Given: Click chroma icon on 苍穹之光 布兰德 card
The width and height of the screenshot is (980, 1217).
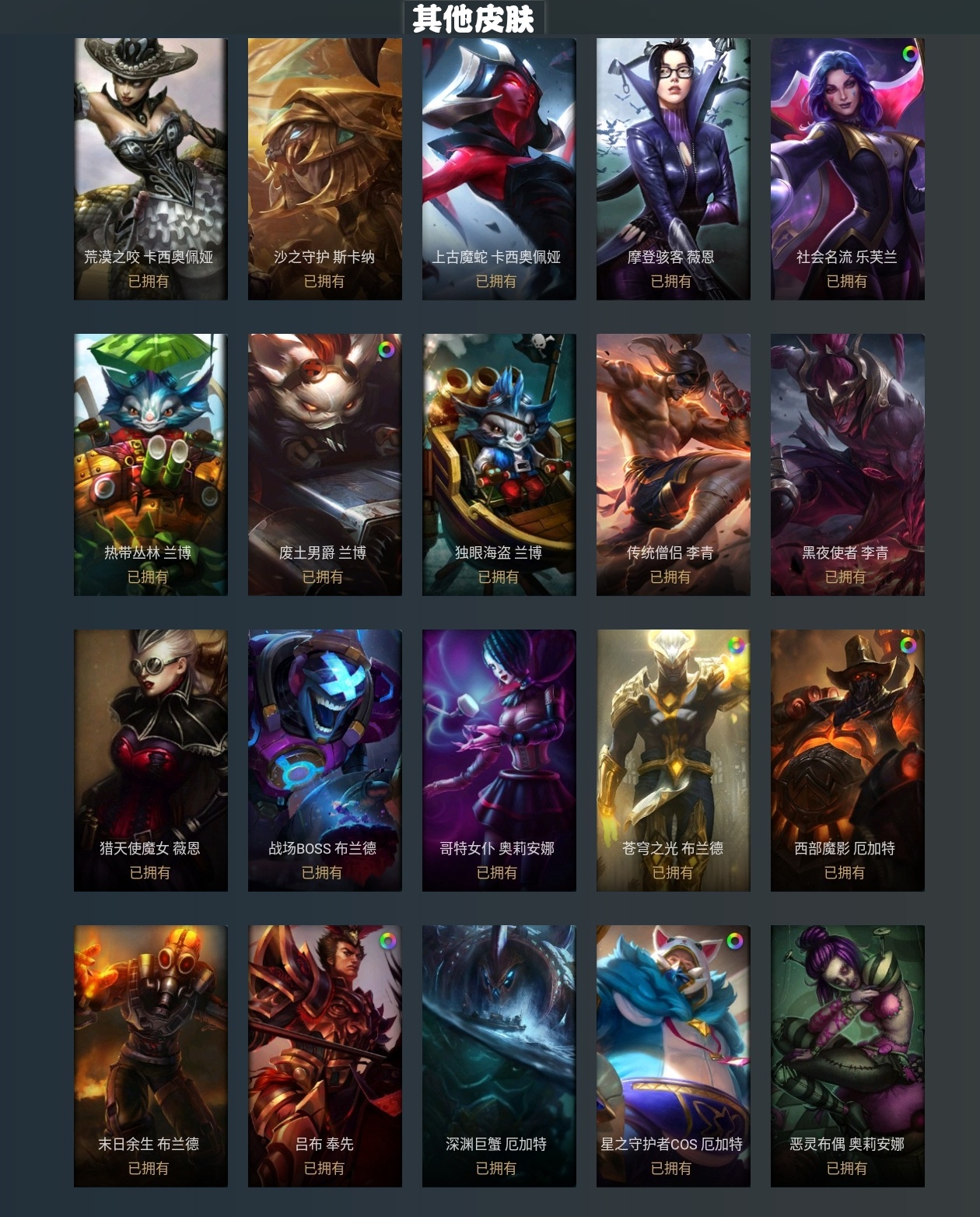Looking at the screenshot, I should click(736, 645).
